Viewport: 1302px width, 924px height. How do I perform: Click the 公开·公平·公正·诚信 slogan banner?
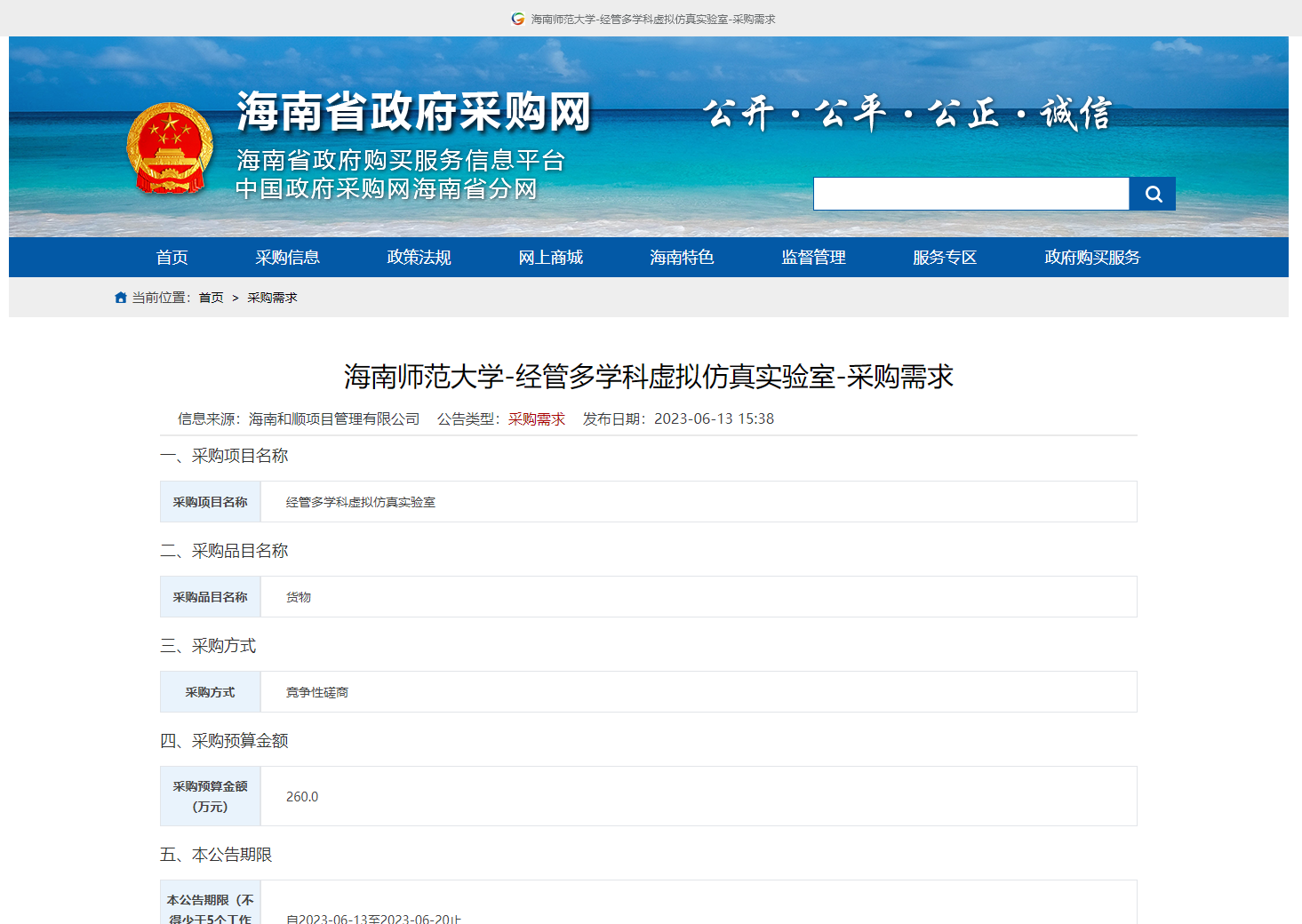pos(907,114)
